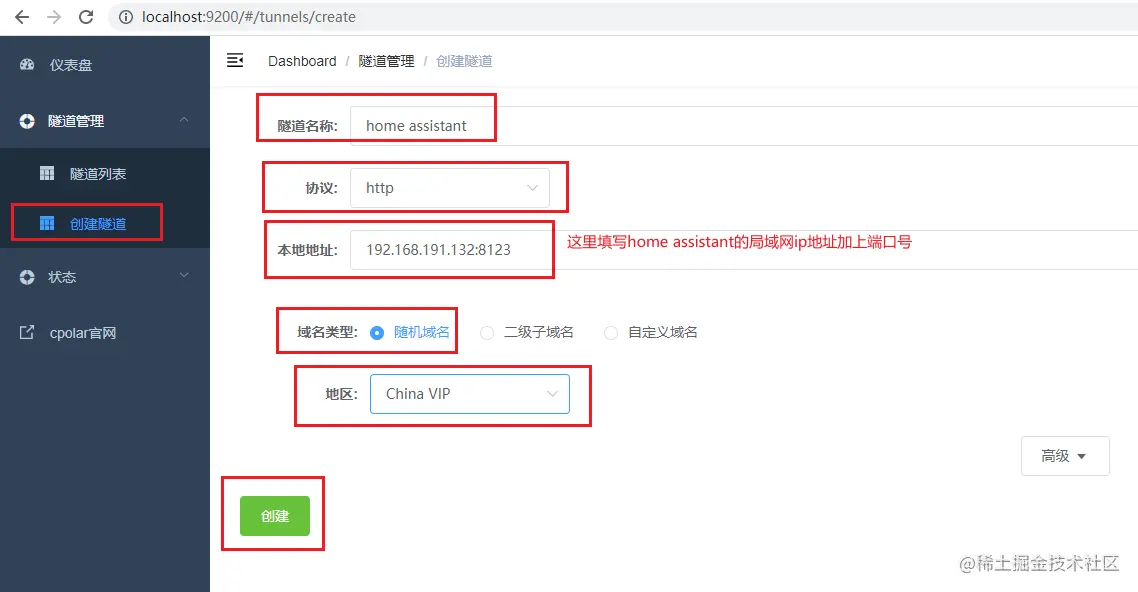
Task: Click the green 创建 button
Action: point(275,516)
